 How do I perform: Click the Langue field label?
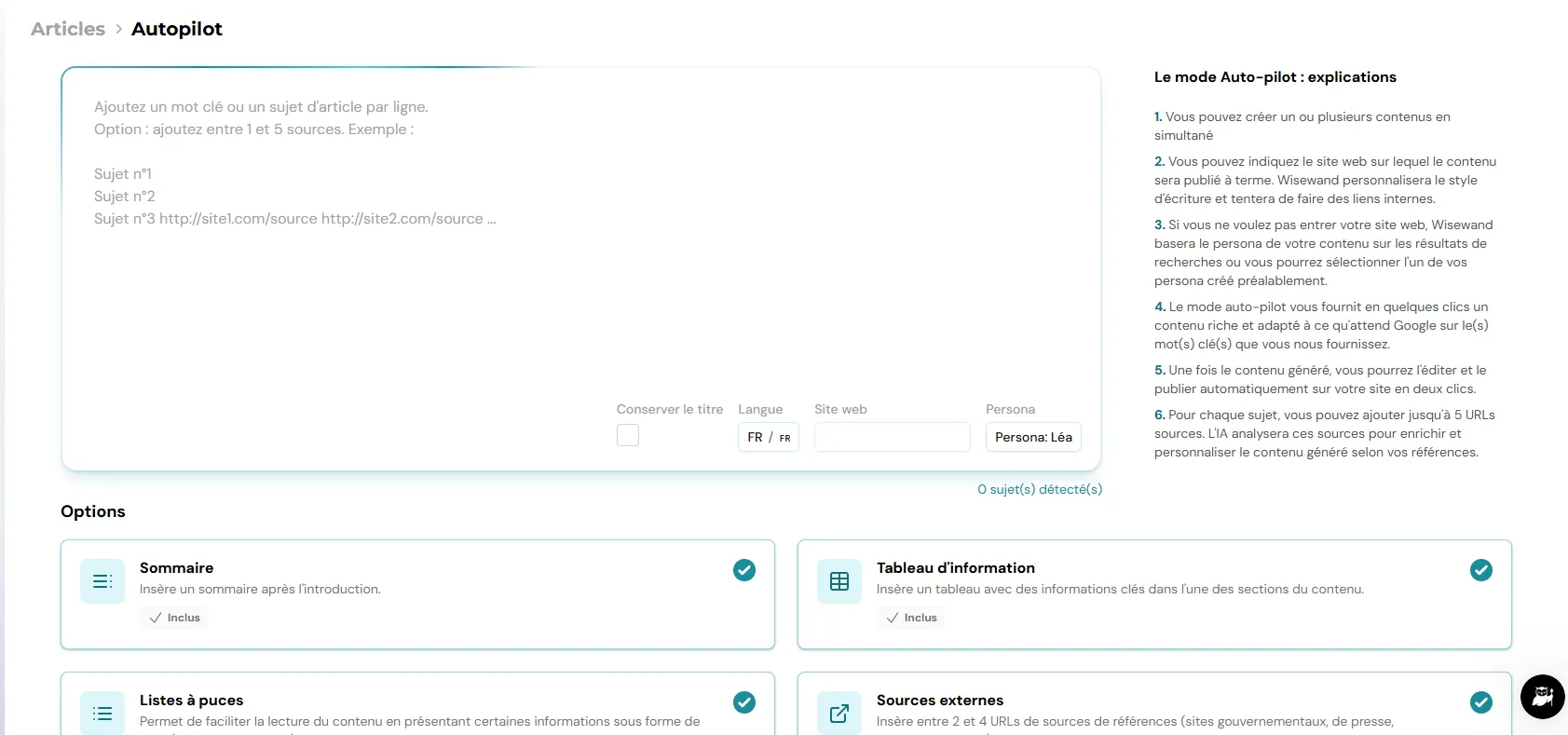pyautogui.click(x=760, y=409)
